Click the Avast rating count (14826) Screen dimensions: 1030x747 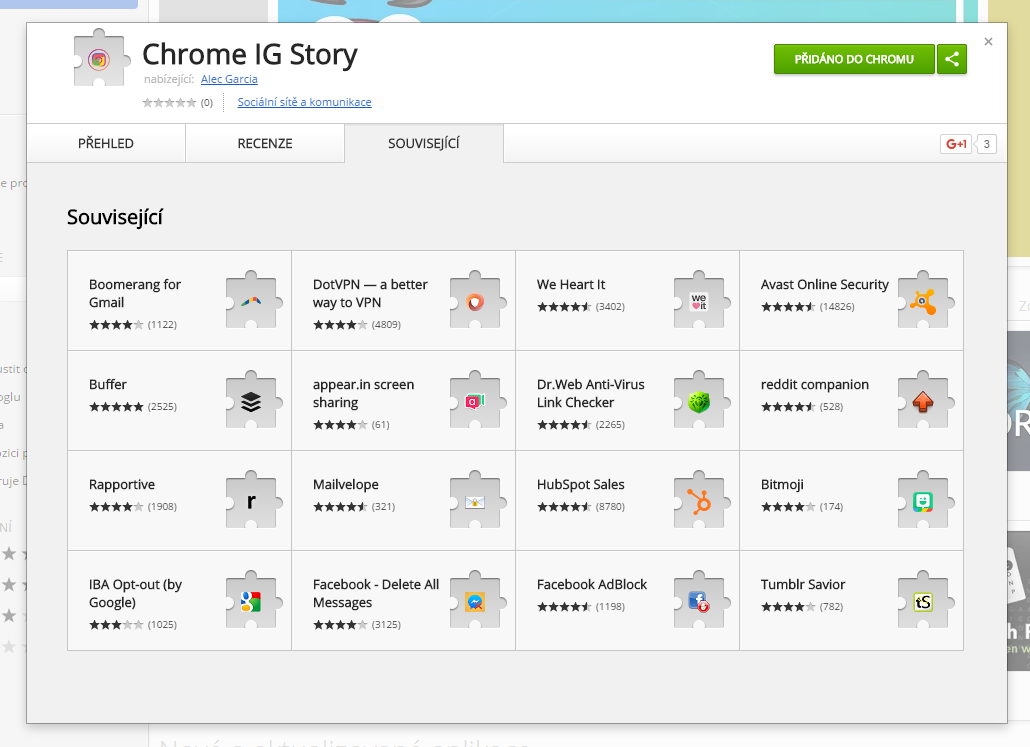837,307
